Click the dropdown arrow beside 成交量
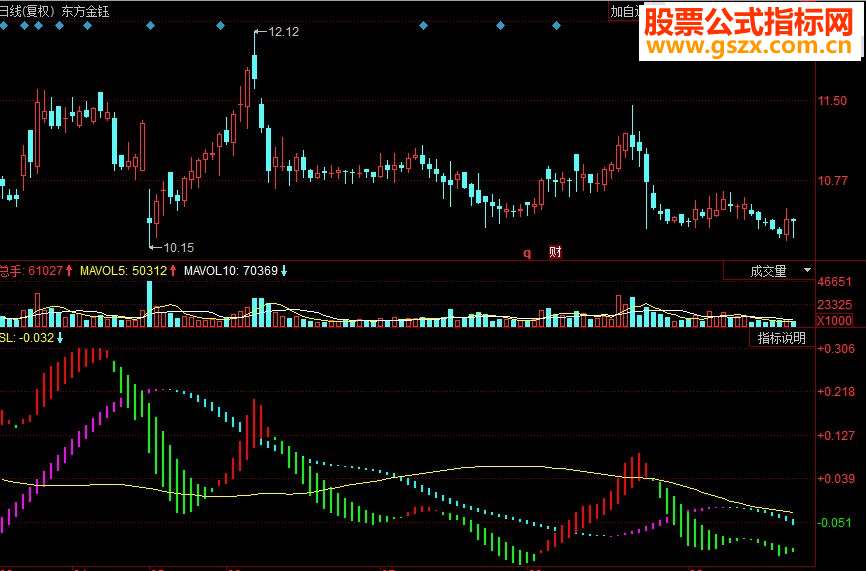Screen dimensions: 866x571 click(807, 270)
